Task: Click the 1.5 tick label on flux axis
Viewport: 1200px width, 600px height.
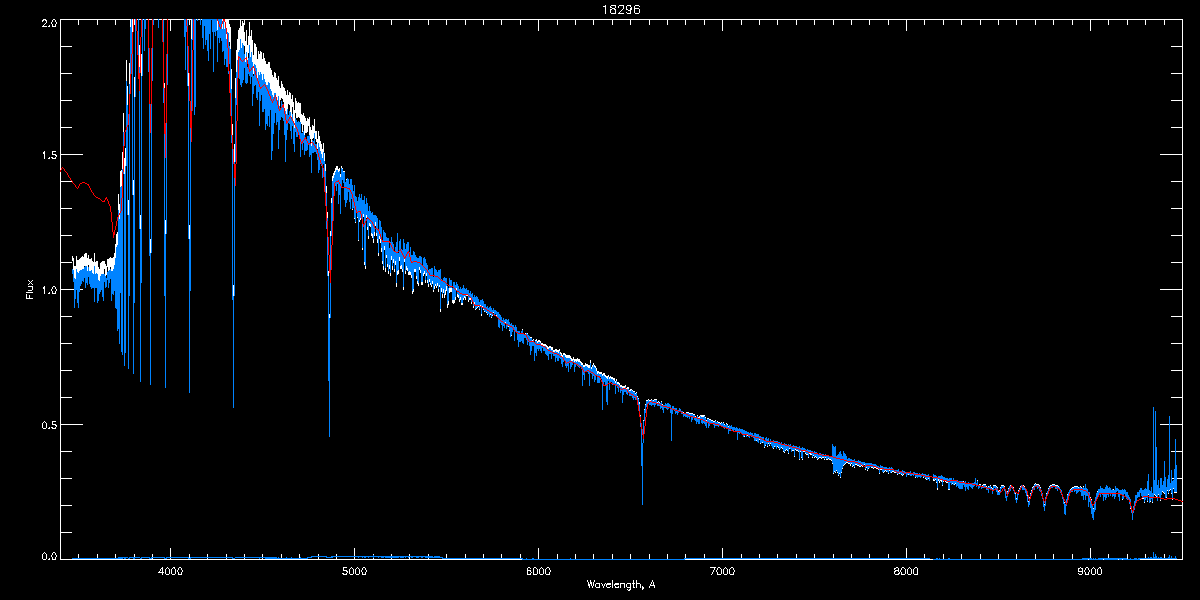Action: coord(49,155)
